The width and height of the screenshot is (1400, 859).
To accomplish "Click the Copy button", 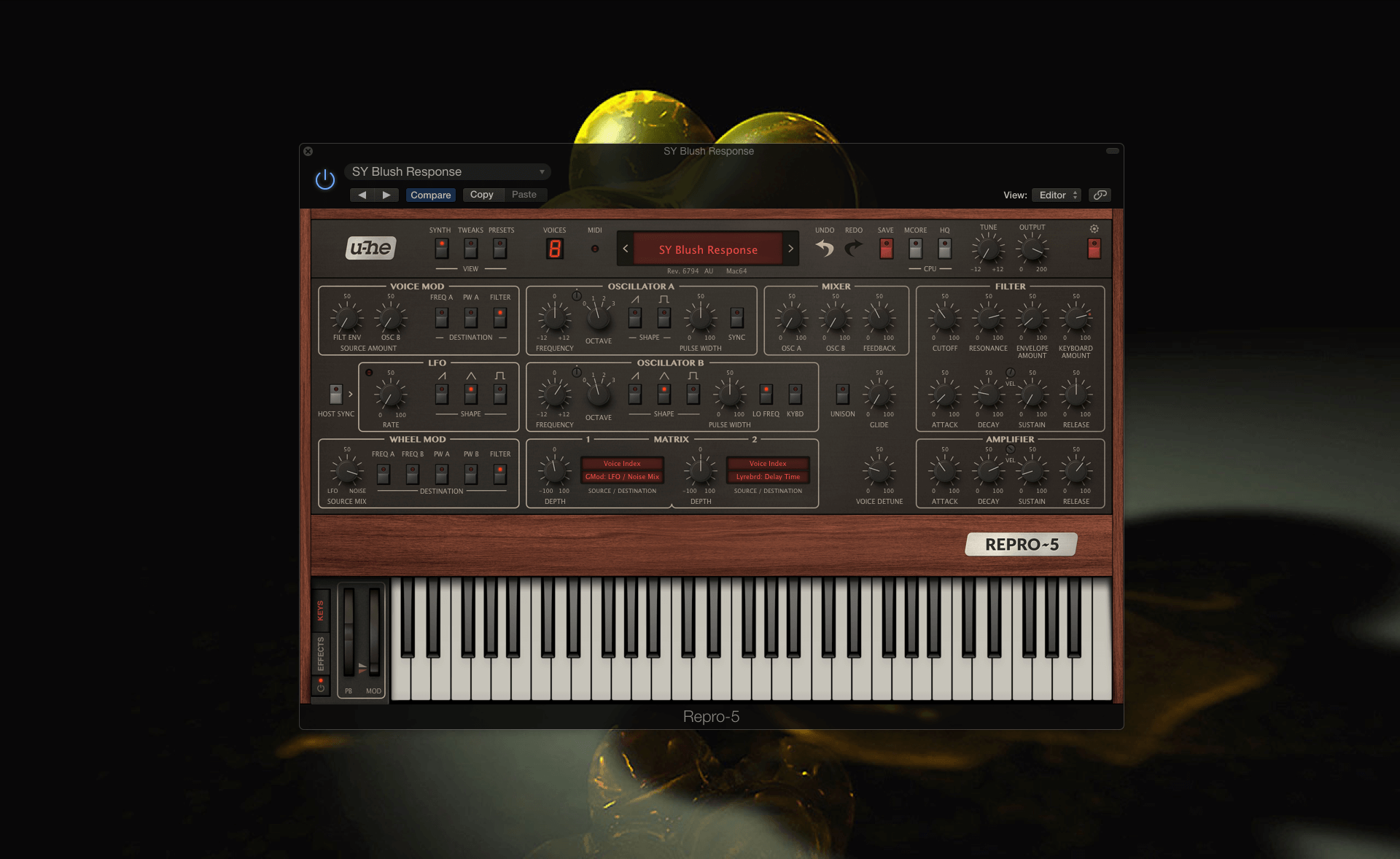I will pos(482,195).
